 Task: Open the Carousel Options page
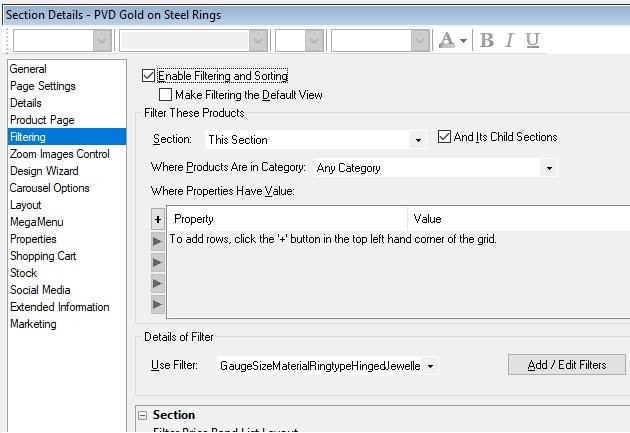click(x=50, y=188)
